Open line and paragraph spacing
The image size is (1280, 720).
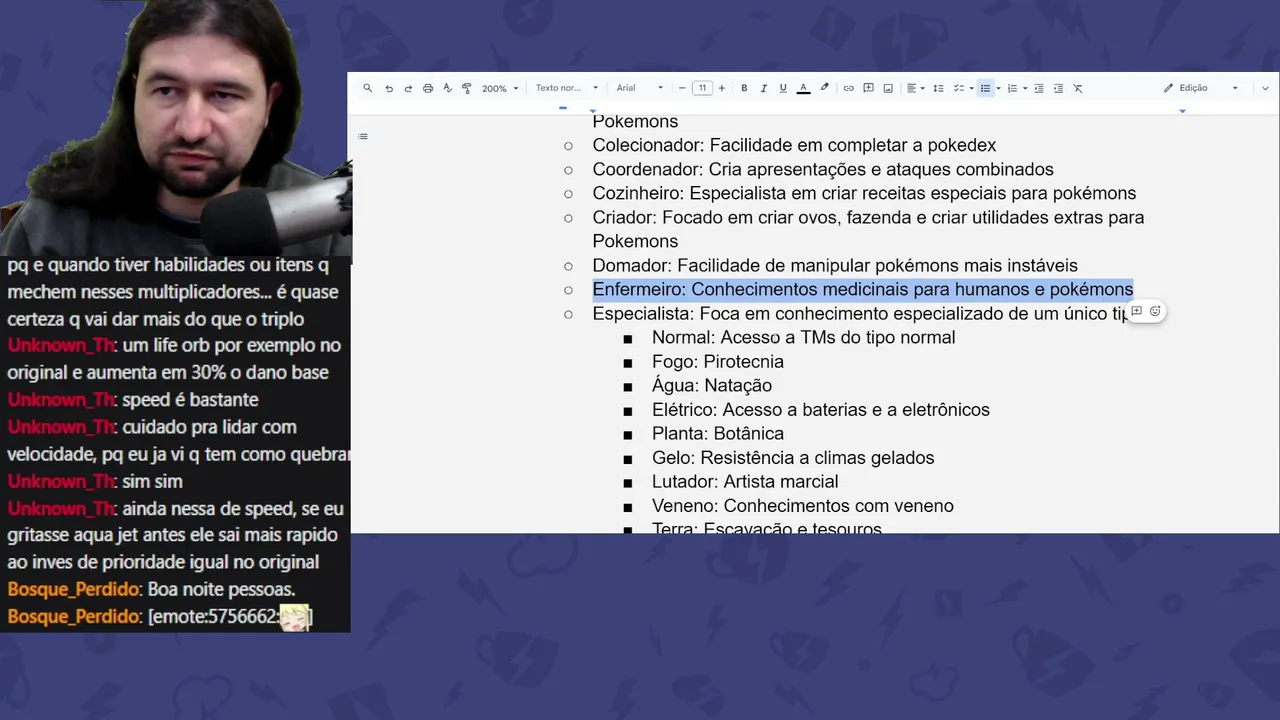tap(938, 88)
